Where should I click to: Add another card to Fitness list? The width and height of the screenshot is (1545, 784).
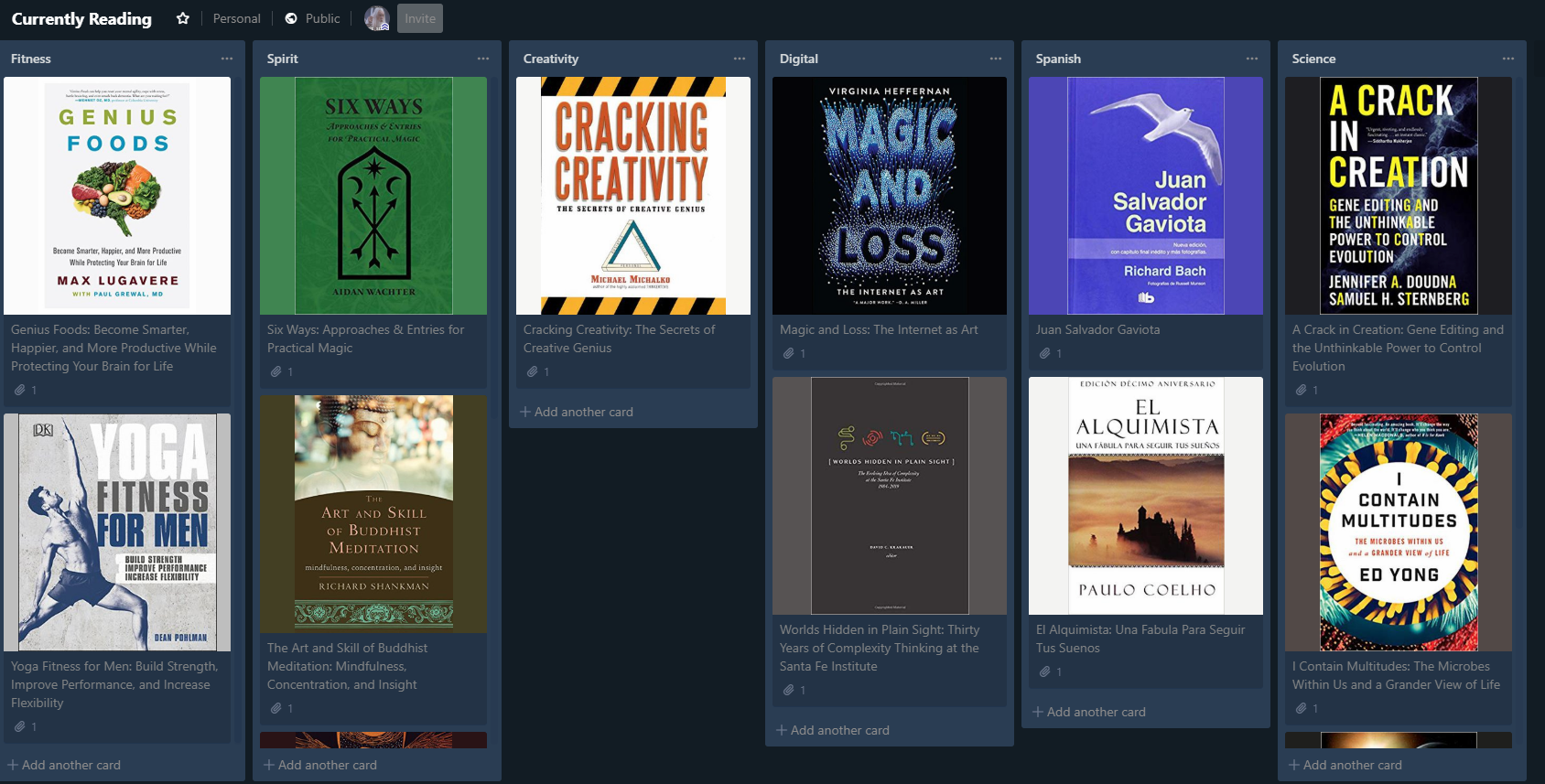pos(64,765)
